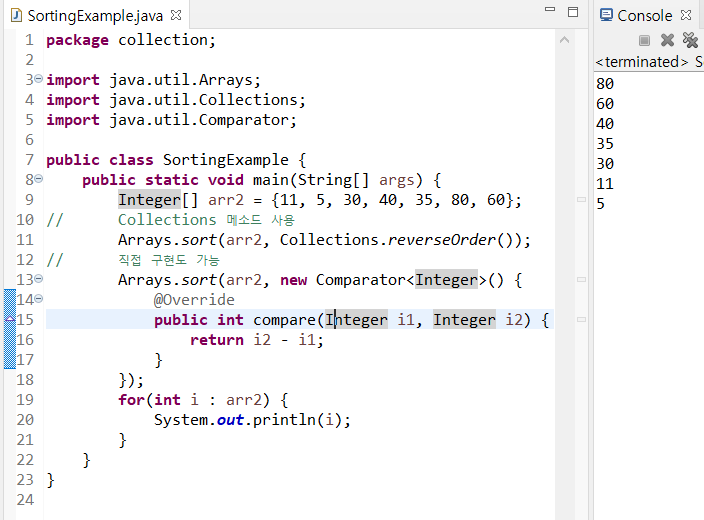Click 'package' keyword on line 1
704x520 pixels.
click(x=77, y=40)
